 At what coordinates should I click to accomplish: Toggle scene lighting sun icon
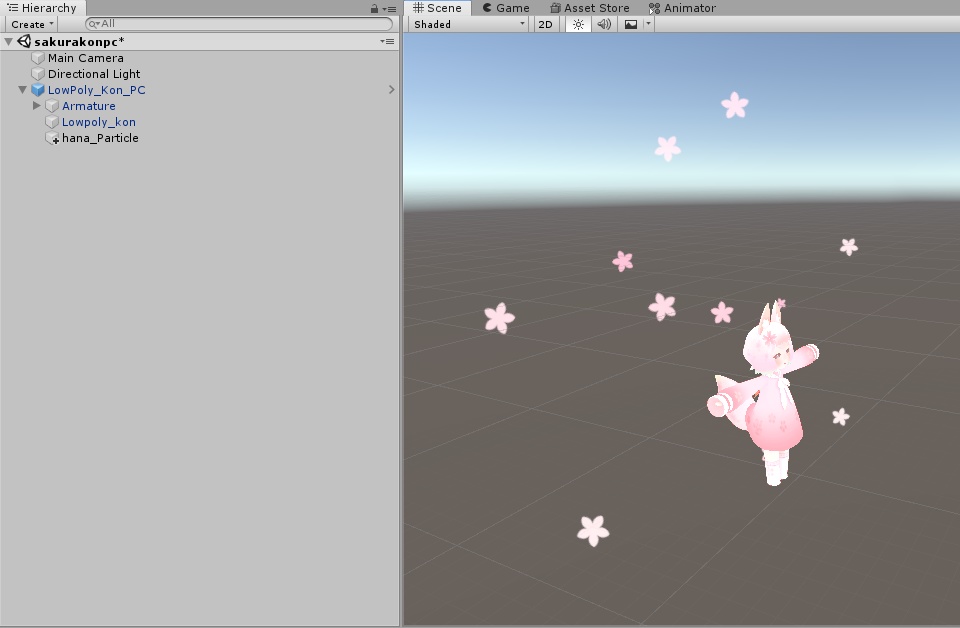pyautogui.click(x=578, y=24)
